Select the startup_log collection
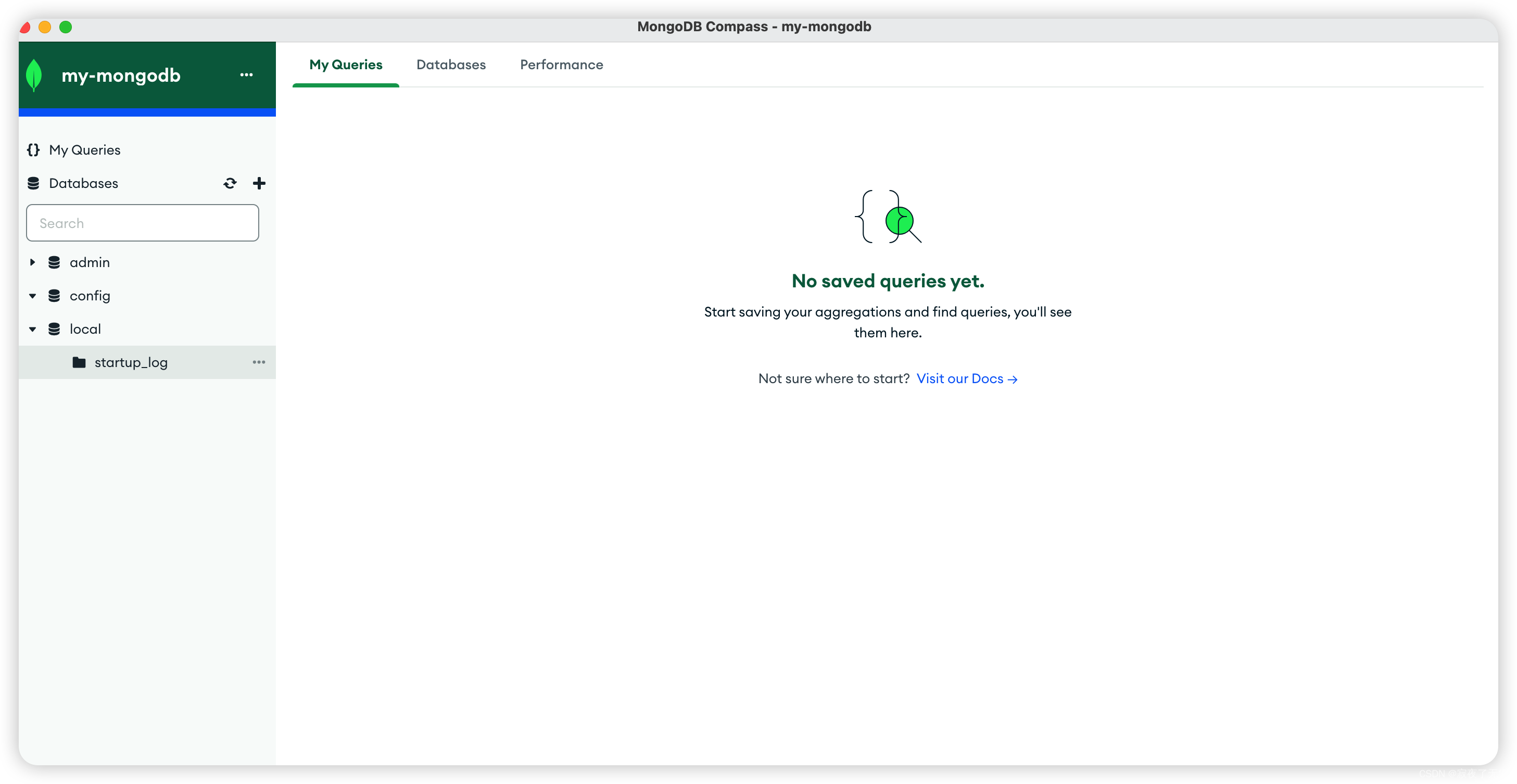Image resolution: width=1517 pixels, height=784 pixels. point(131,362)
